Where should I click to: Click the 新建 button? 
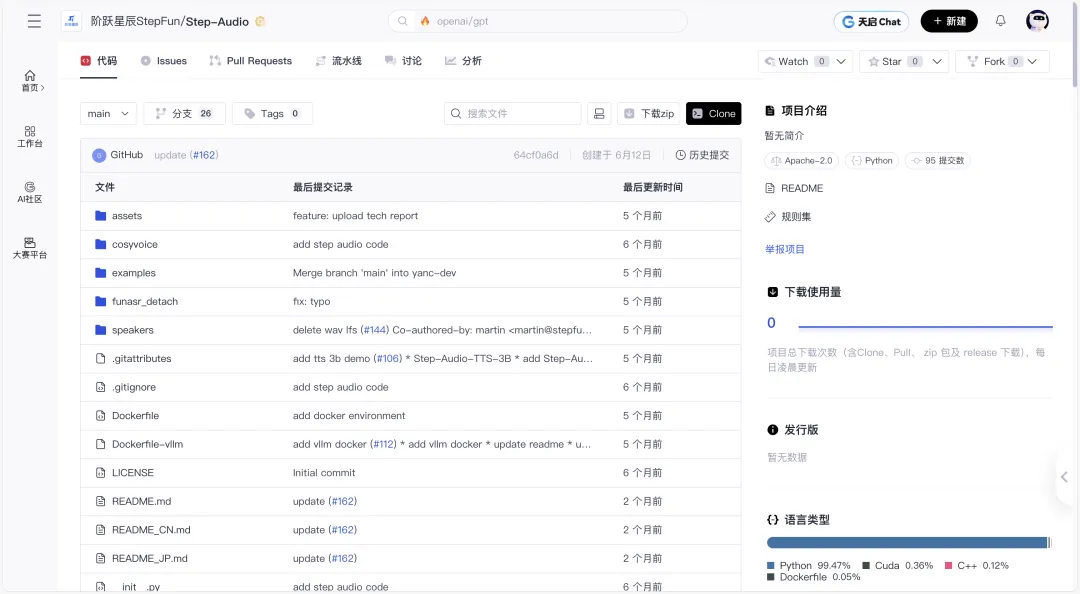[x=949, y=21]
